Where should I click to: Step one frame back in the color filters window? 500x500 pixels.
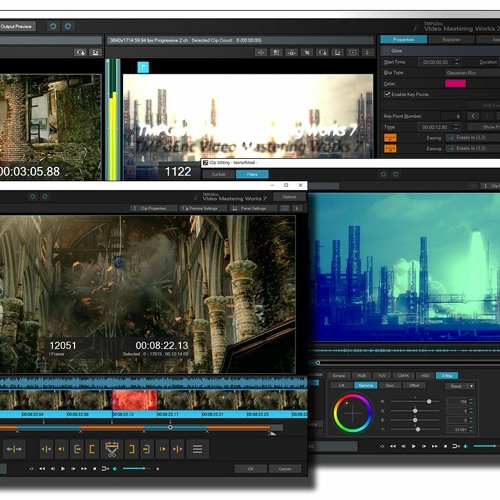click(x=403, y=446)
